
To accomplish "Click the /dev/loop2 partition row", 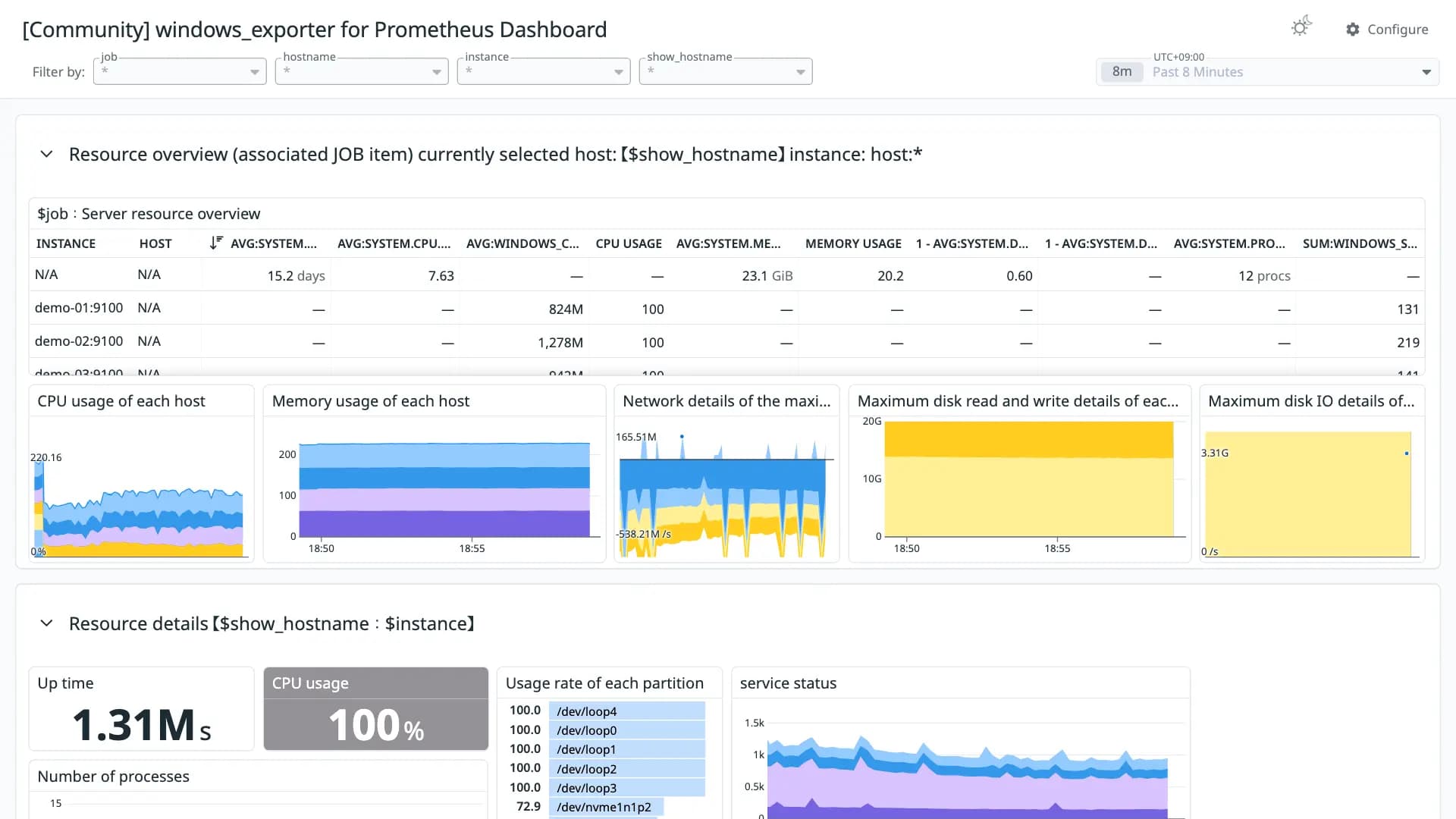I will pos(607,769).
